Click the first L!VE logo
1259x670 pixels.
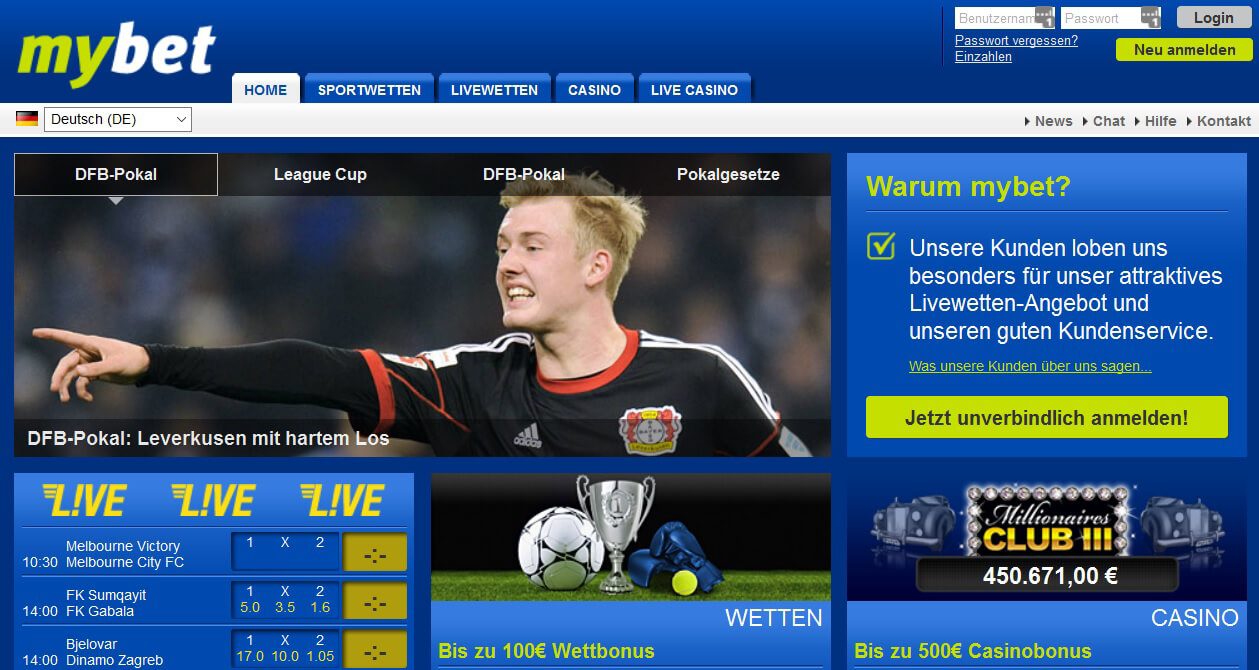pyautogui.click(x=83, y=499)
